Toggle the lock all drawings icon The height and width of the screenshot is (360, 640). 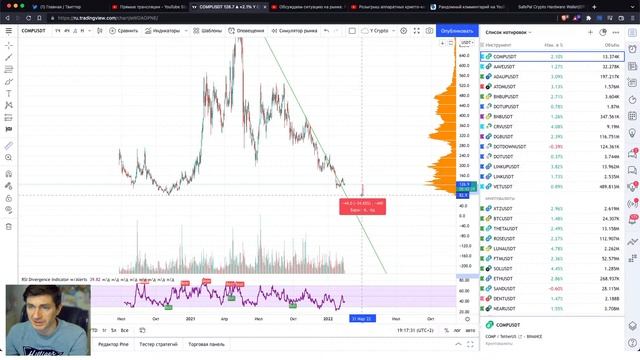(x=9, y=198)
